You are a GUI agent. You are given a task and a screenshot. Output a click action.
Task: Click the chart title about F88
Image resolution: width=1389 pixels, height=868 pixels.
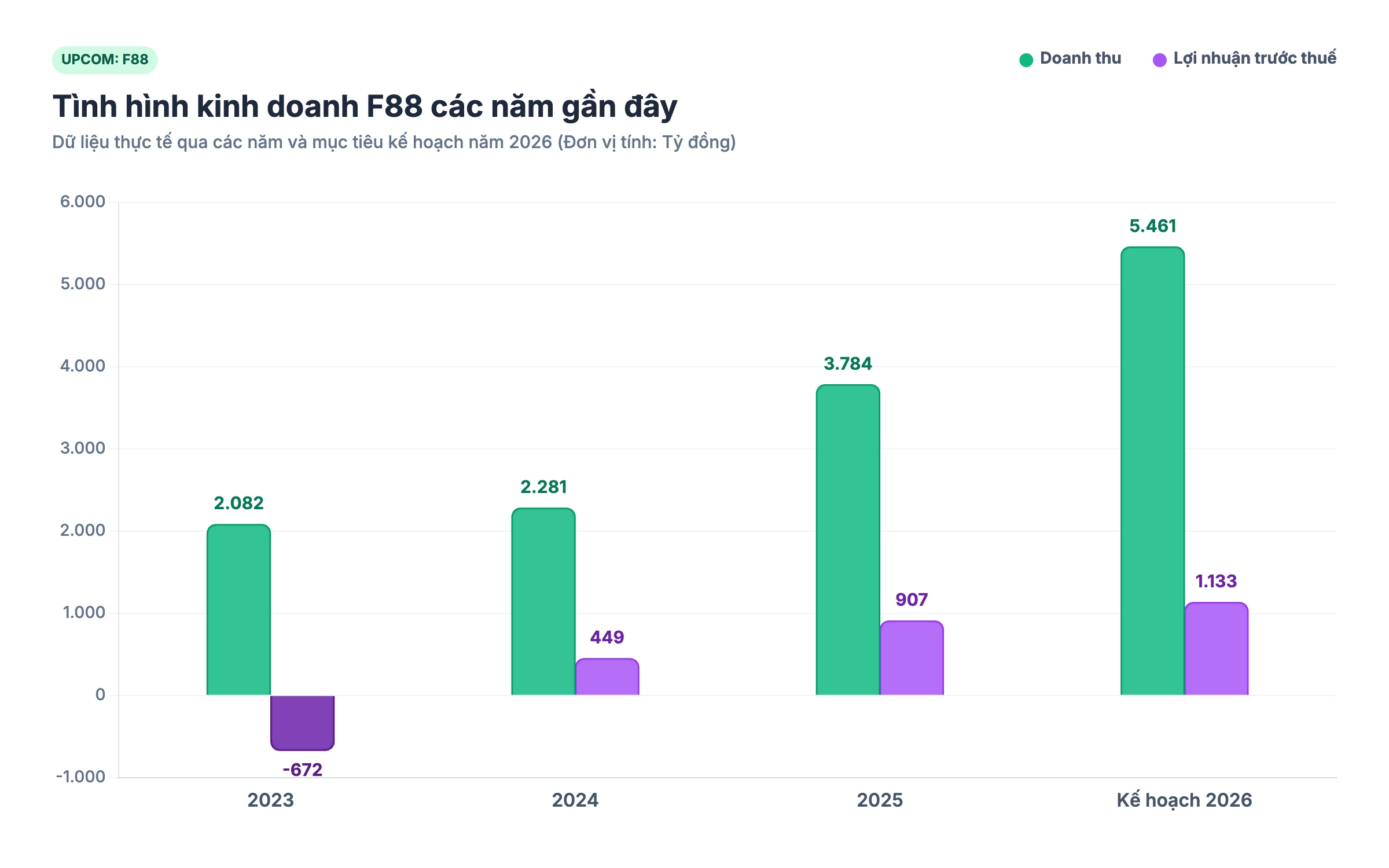365,106
